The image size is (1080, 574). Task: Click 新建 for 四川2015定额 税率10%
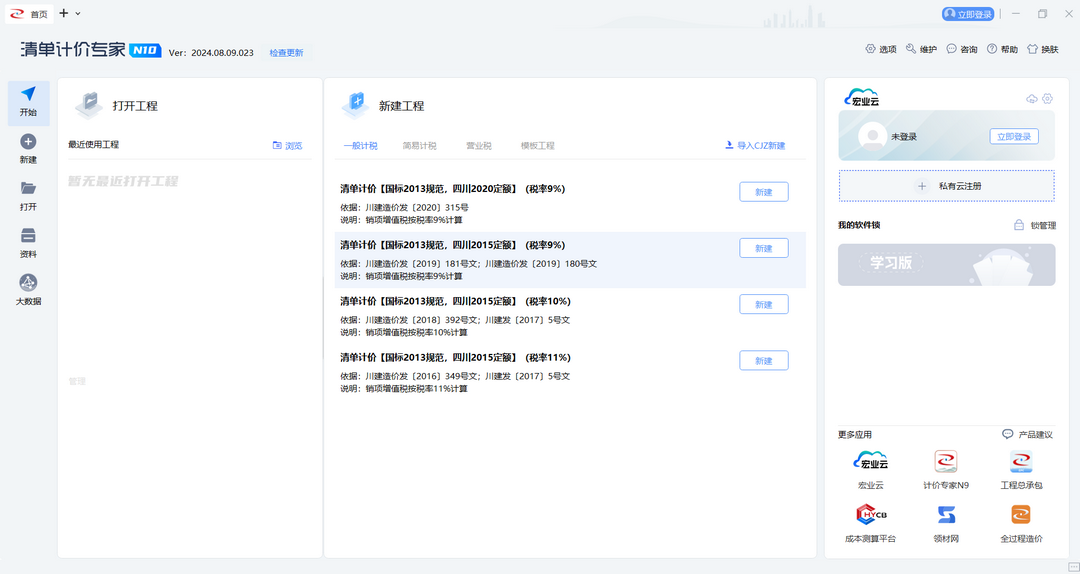[x=764, y=305]
